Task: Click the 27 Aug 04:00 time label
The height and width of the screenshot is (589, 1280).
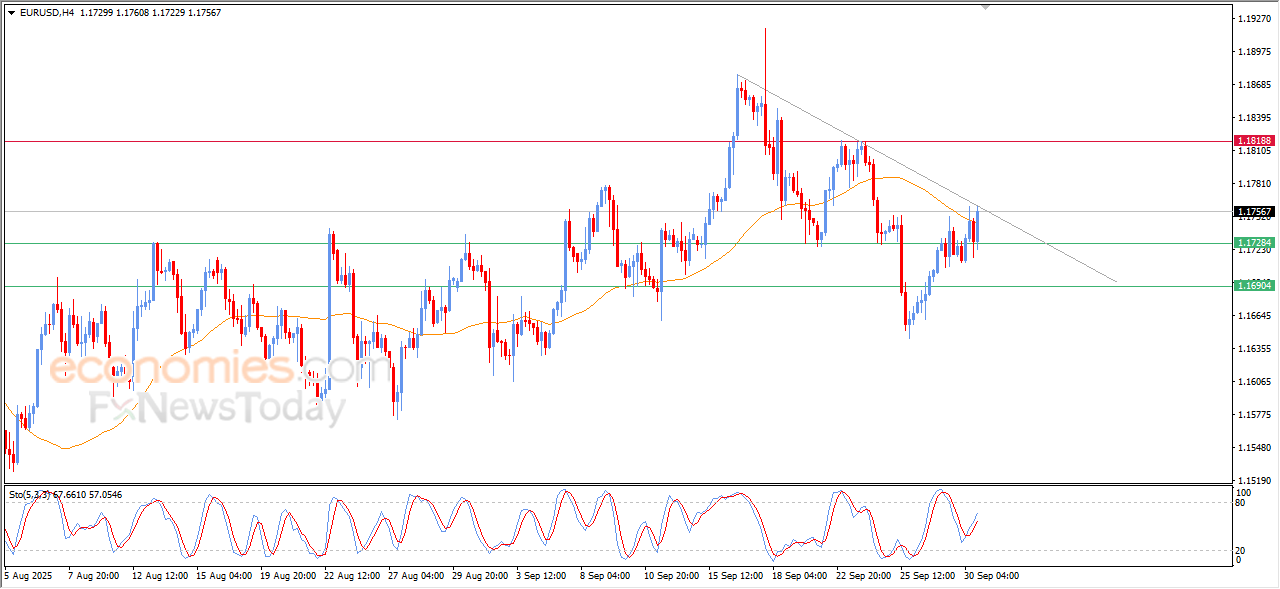Action: click(417, 576)
